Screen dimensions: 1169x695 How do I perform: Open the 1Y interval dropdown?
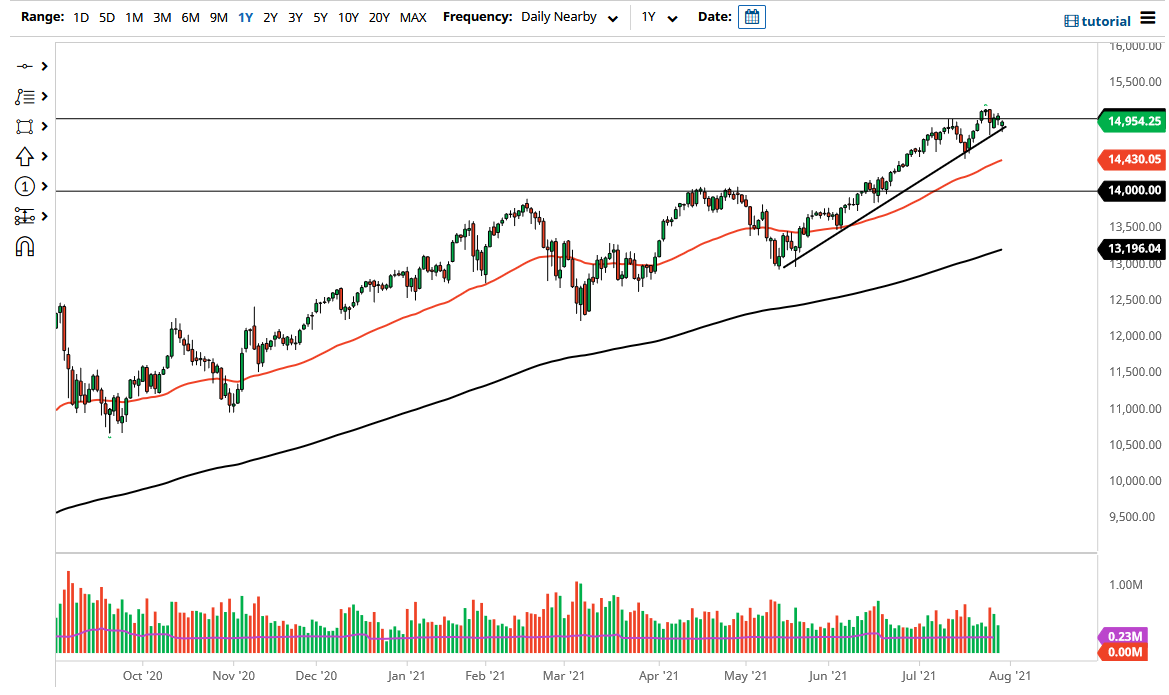click(659, 17)
